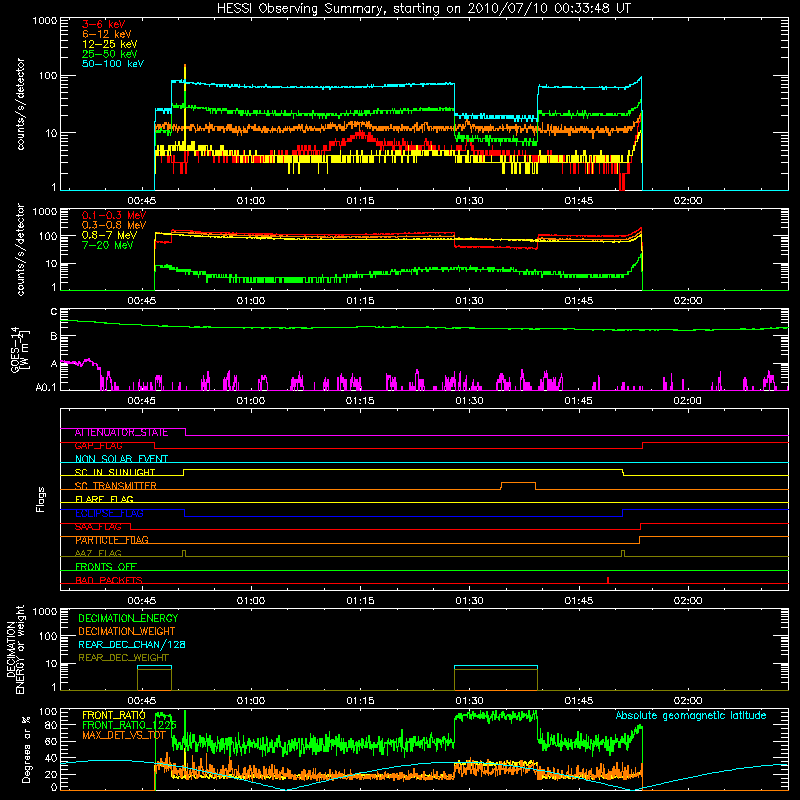
Task: Select the SC_IN_SUNLIGHT flag label
Action: point(115,472)
